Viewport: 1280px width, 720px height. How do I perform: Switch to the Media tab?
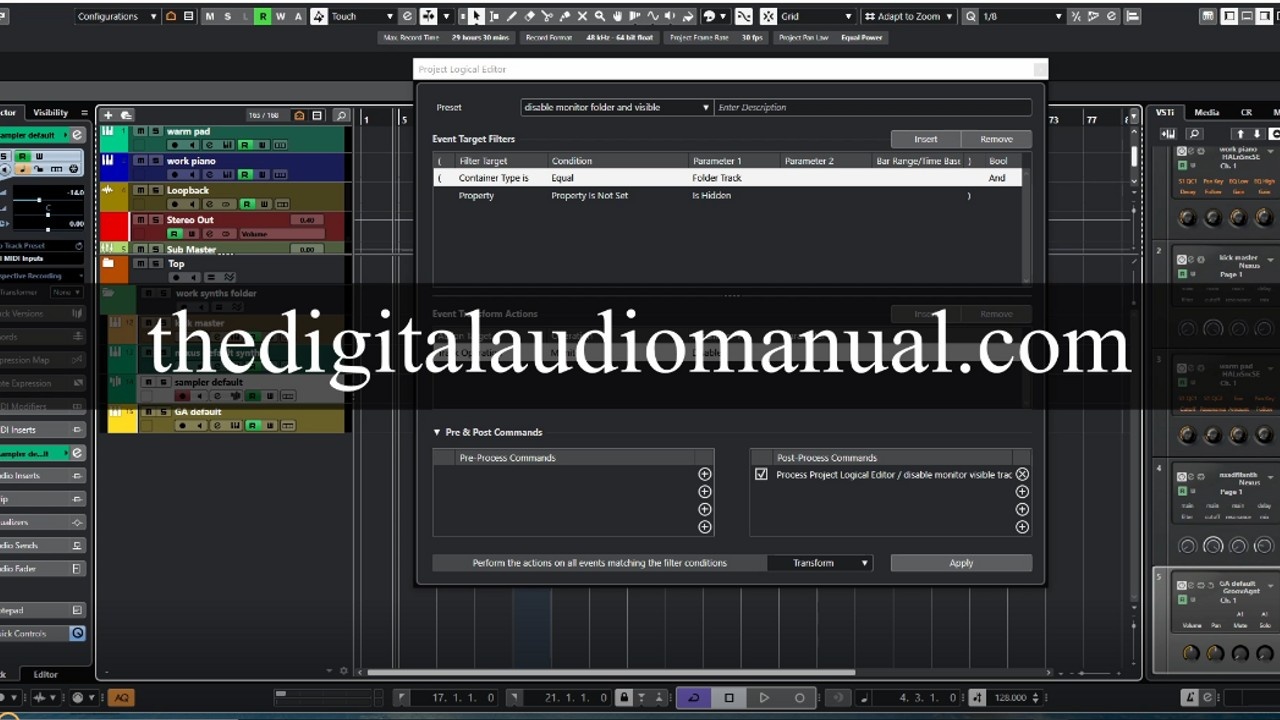point(1207,113)
